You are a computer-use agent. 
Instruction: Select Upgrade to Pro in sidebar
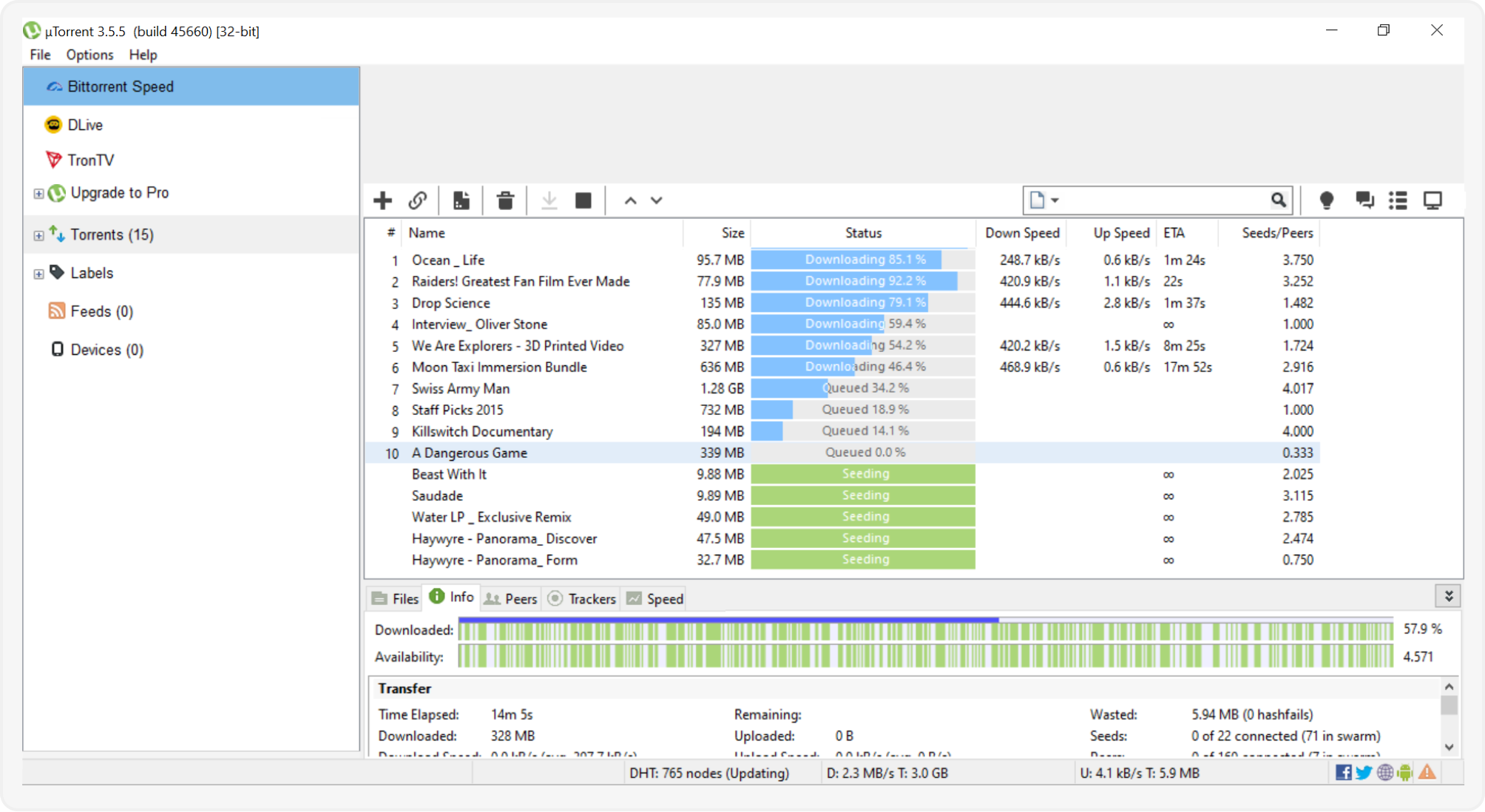coord(119,192)
